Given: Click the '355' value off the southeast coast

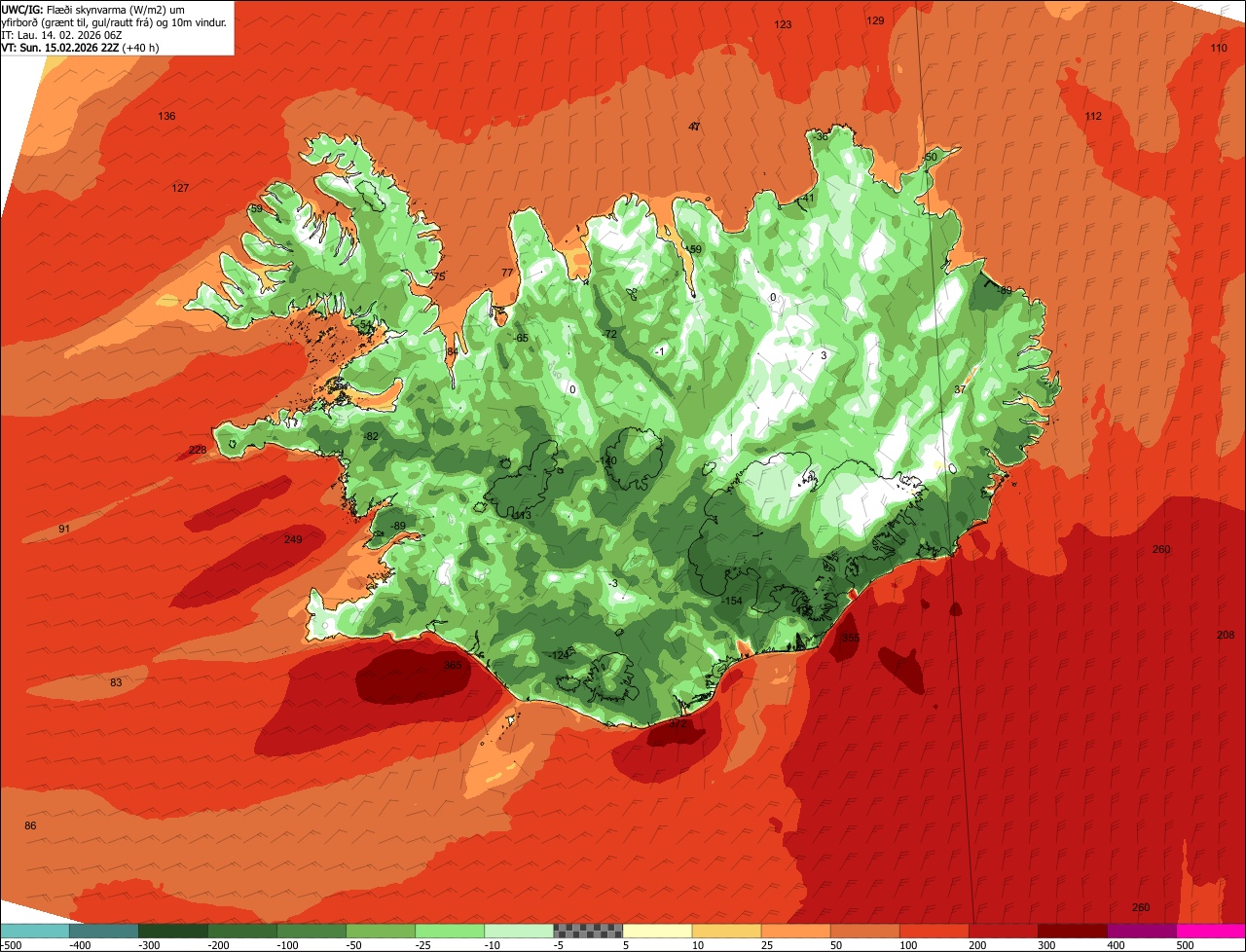Looking at the screenshot, I should (850, 639).
